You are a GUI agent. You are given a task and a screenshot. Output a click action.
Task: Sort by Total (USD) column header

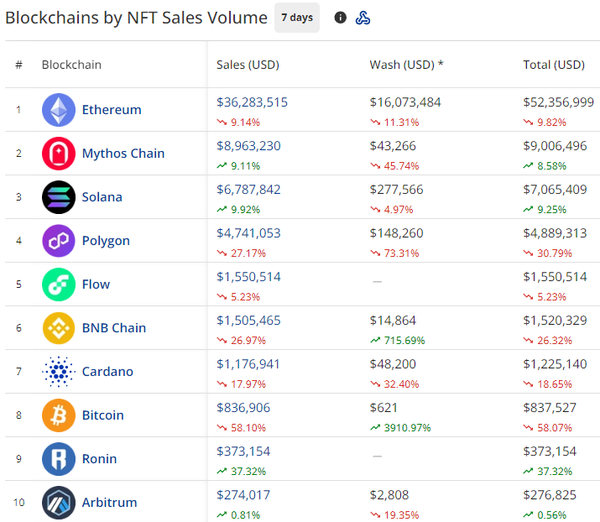(x=553, y=65)
